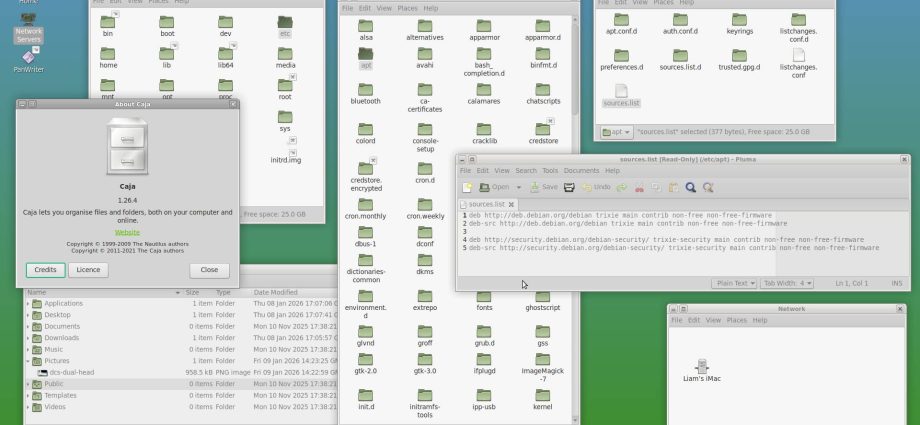
Task: Select the trusted.gpg.d folder
Action: pos(739,59)
